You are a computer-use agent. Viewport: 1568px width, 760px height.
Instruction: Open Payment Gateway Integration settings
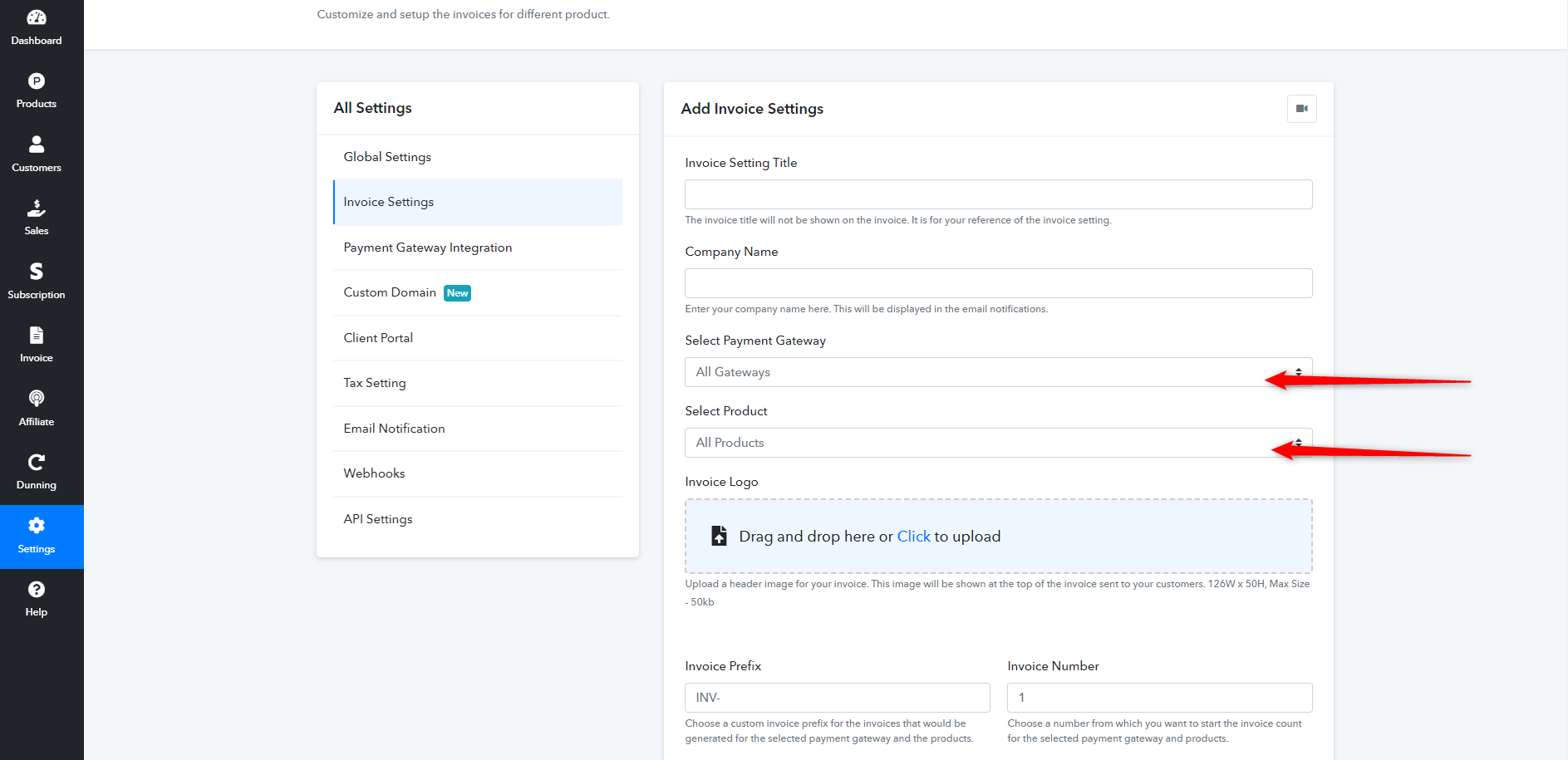478,248
